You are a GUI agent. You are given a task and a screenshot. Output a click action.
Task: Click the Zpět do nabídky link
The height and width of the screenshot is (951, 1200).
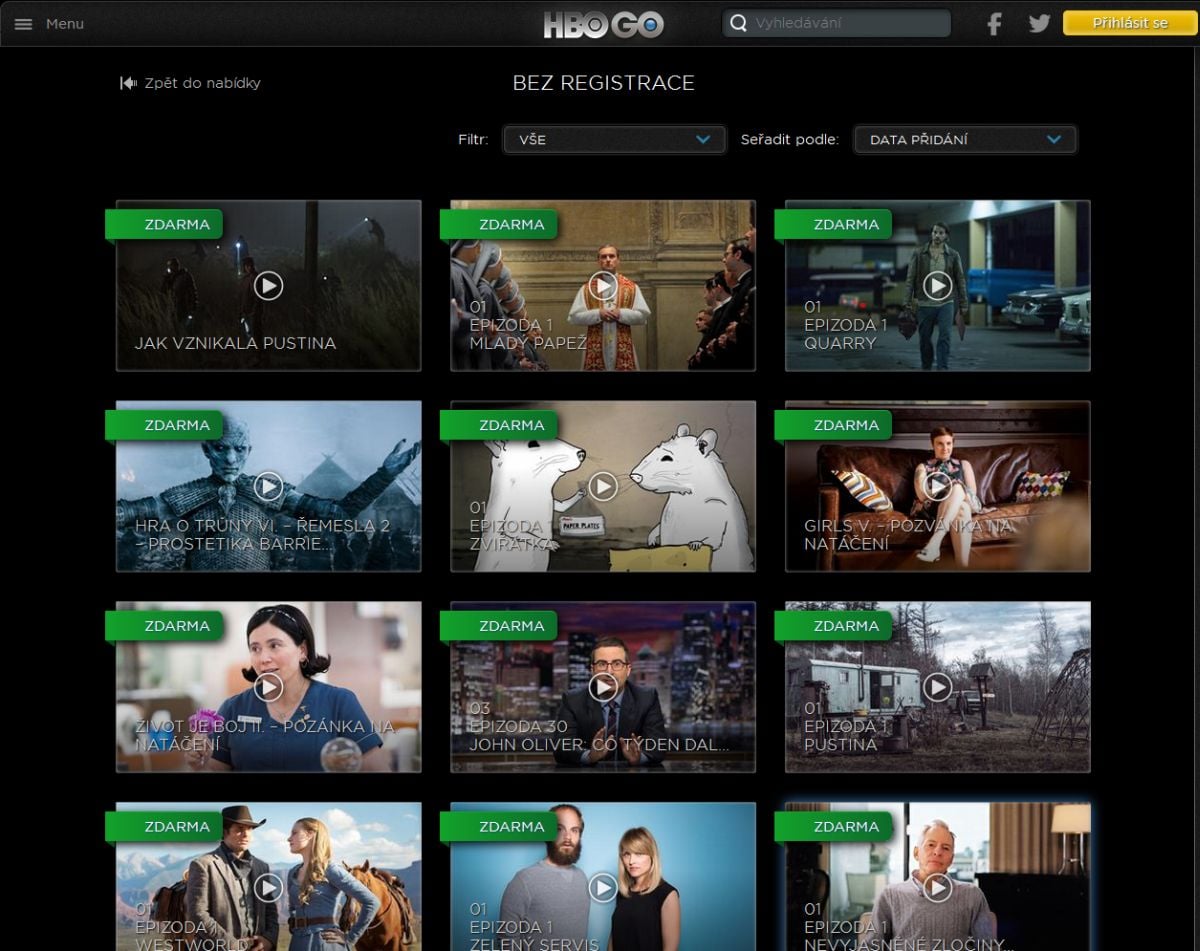(x=202, y=83)
